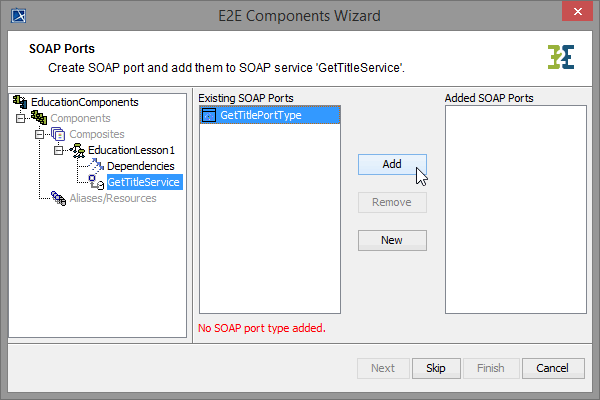Click the GetTitleService service icon
The height and width of the screenshot is (400, 600).
point(97,182)
